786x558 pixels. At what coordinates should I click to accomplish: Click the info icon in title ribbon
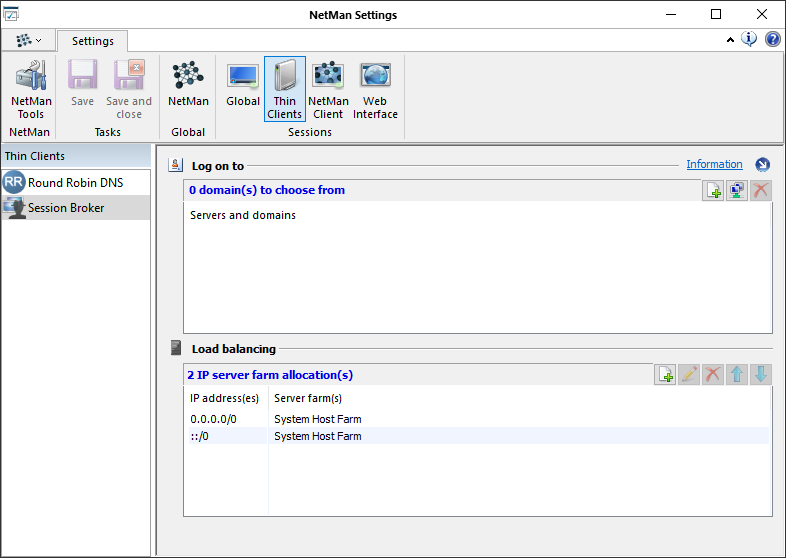coord(749,40)
